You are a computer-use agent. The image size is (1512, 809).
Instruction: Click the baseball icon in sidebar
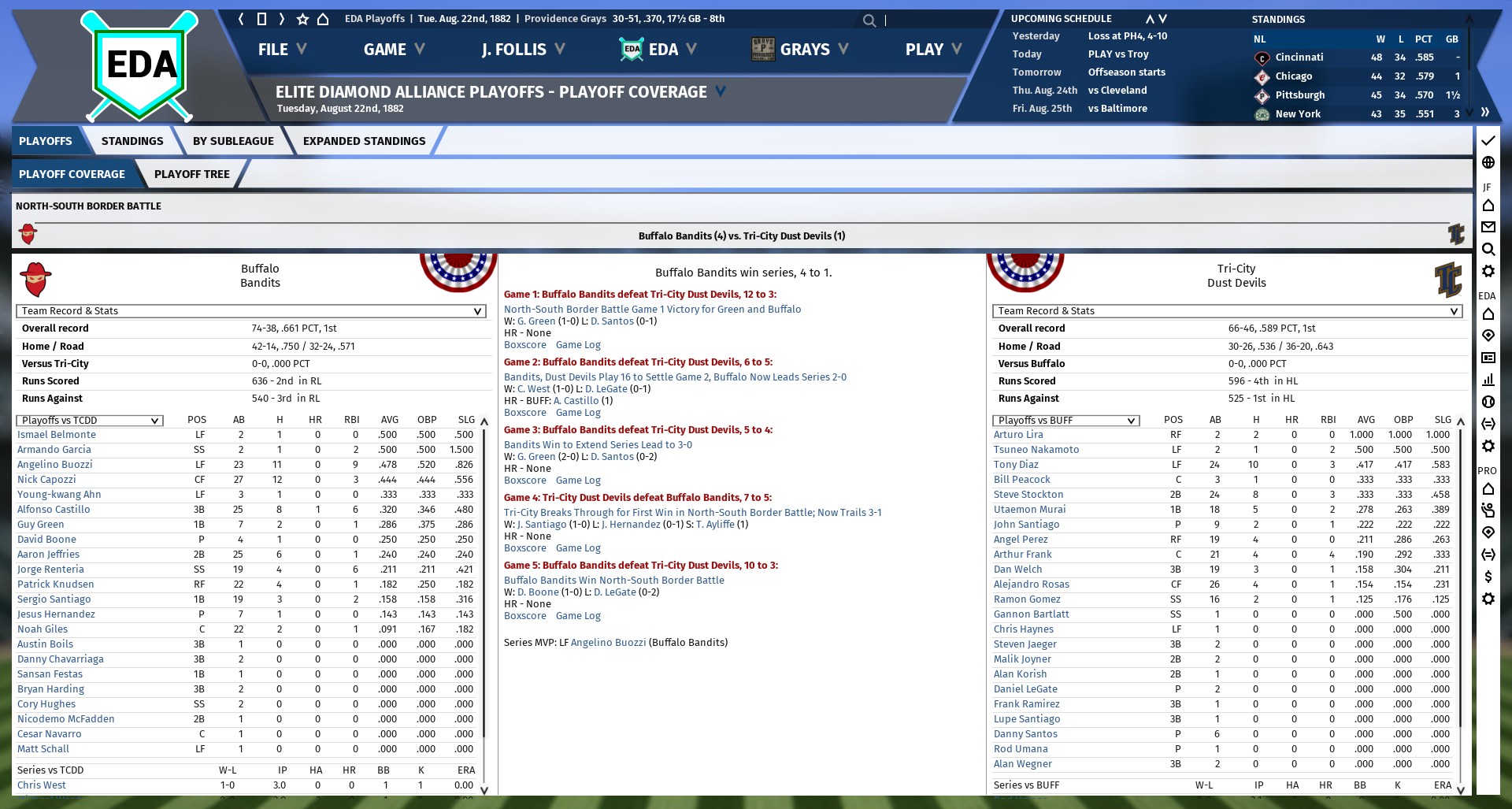pos(1488,402)
